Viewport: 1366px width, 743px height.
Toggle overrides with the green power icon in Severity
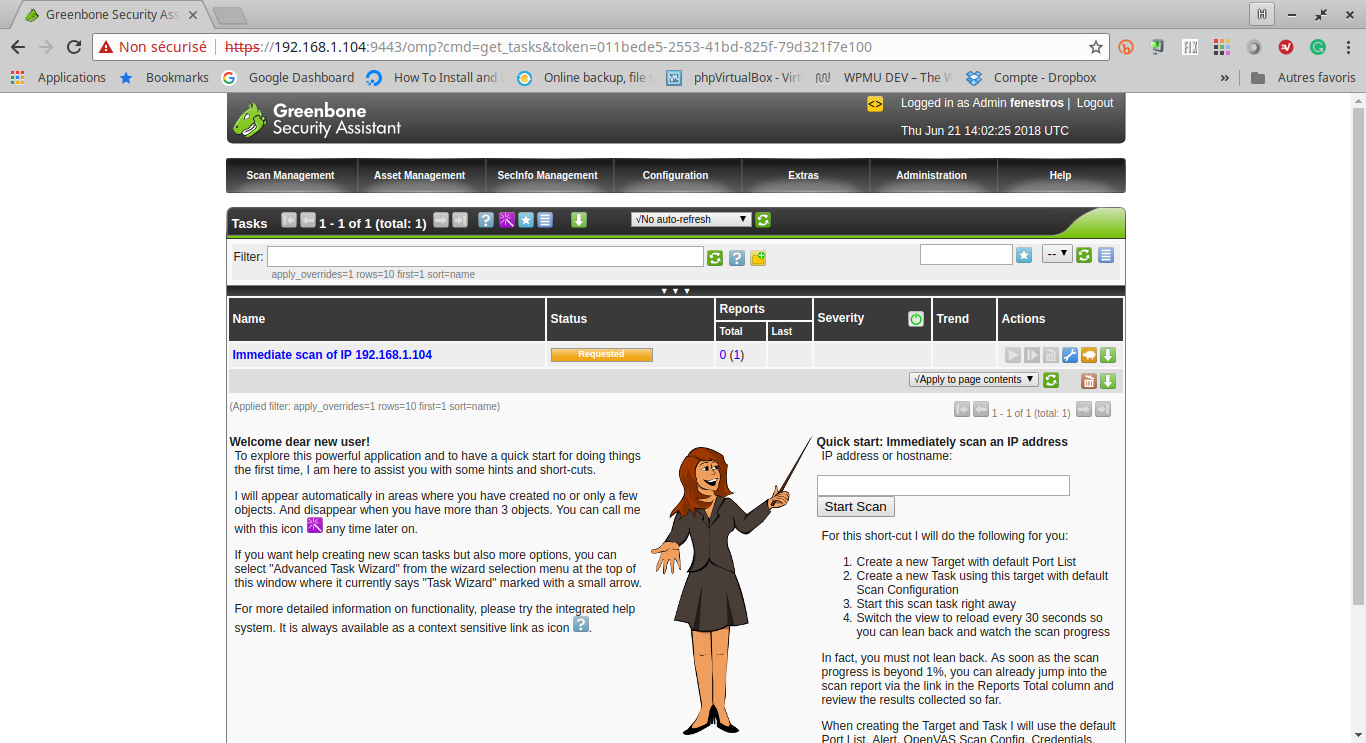coord(916,319)
